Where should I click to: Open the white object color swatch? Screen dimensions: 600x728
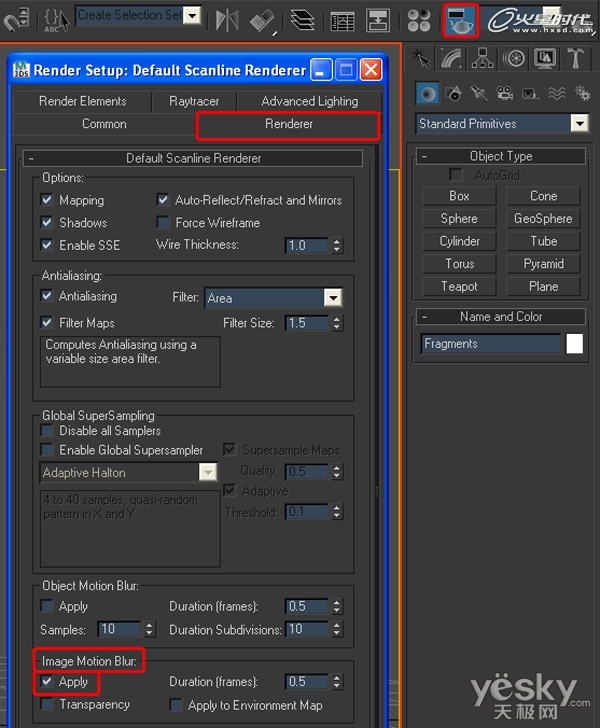[574, 344]
